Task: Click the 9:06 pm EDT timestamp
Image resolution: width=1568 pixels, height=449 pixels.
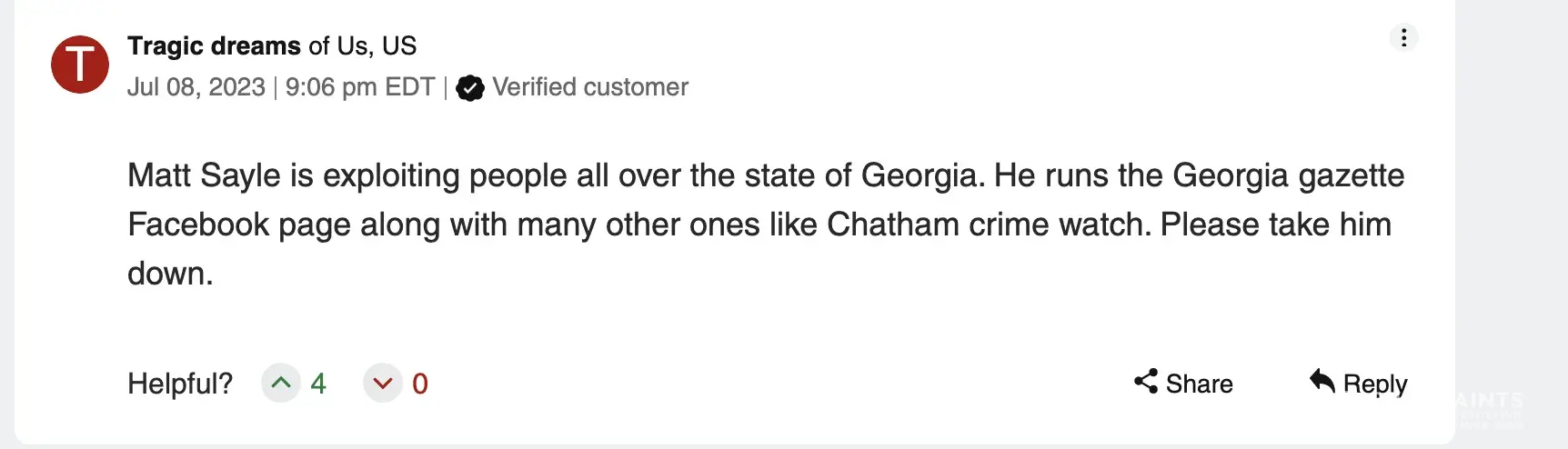Action: [360, 87]
